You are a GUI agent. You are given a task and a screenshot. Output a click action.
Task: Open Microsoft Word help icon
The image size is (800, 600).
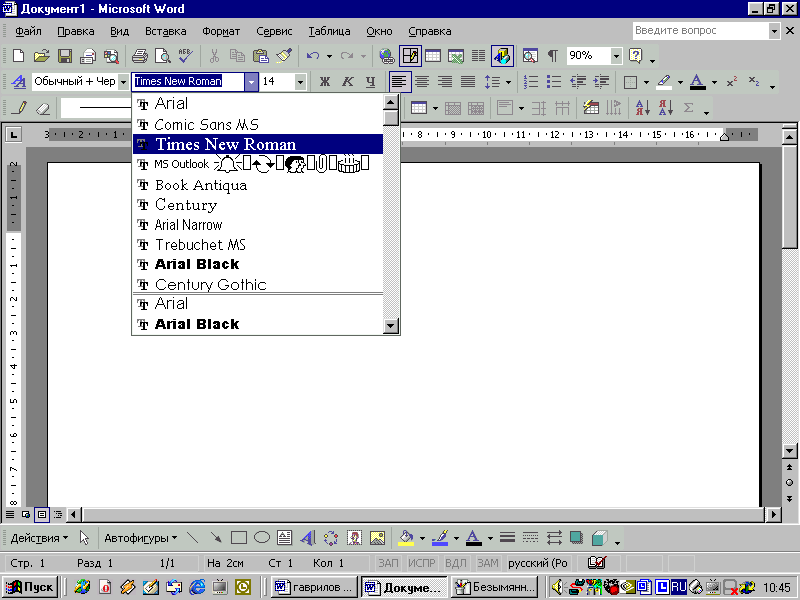635,56
